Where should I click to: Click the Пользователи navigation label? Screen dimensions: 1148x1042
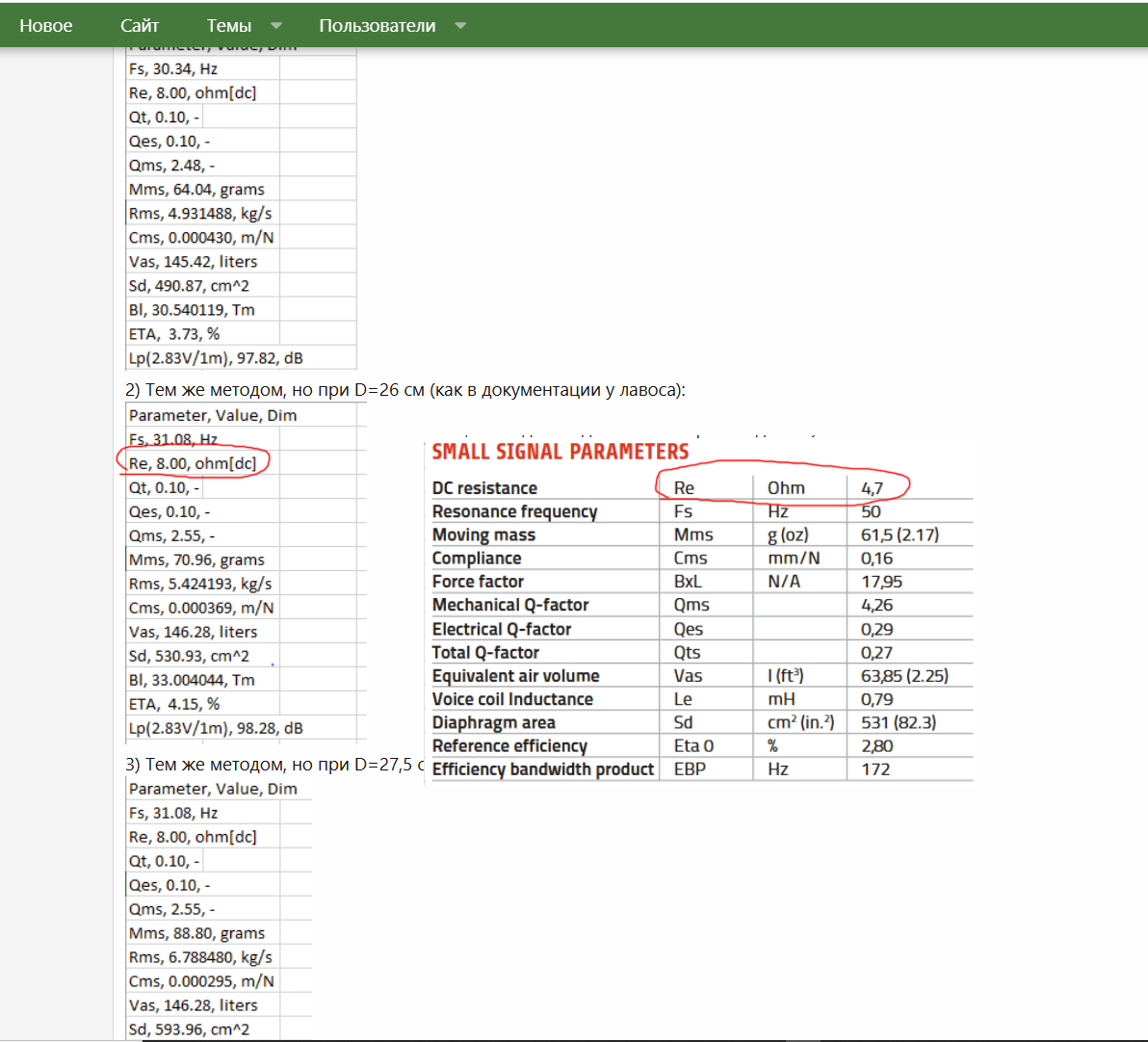(378, 25)
